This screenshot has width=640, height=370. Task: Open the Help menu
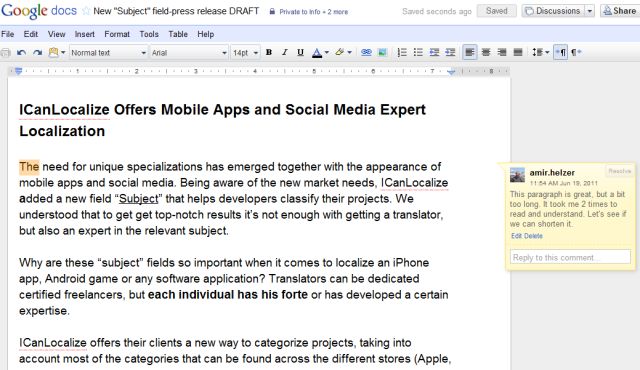coord(206,34)
